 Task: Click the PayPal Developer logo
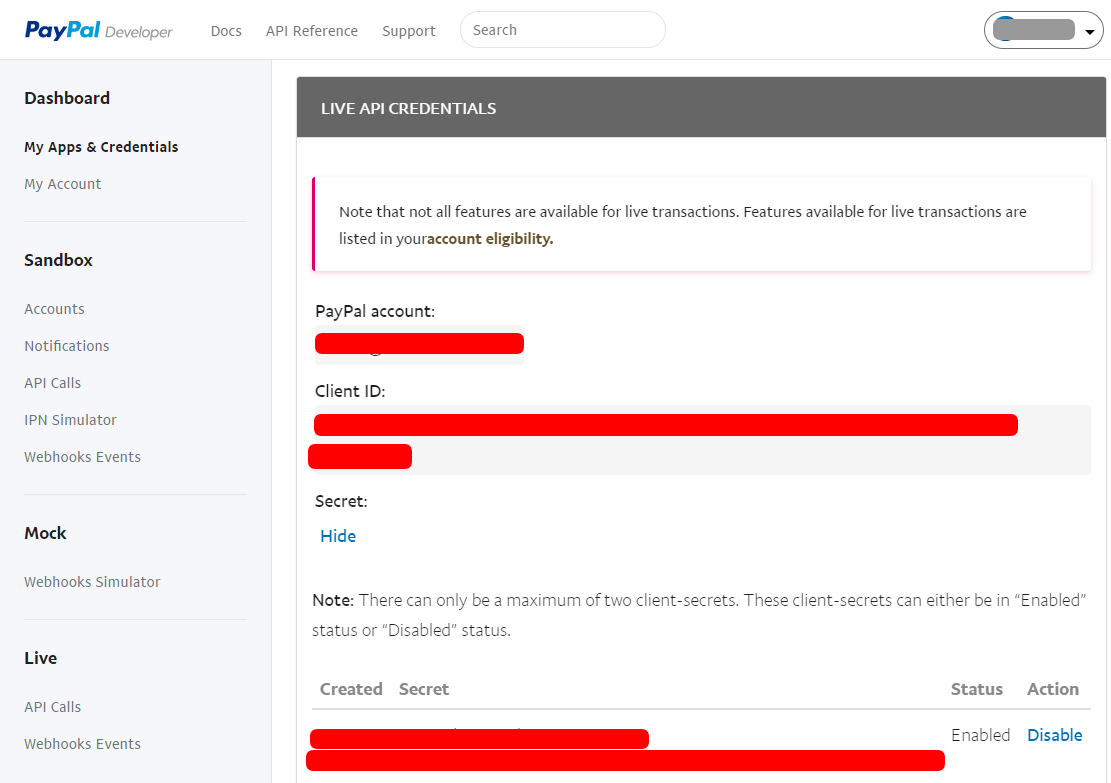98,31
